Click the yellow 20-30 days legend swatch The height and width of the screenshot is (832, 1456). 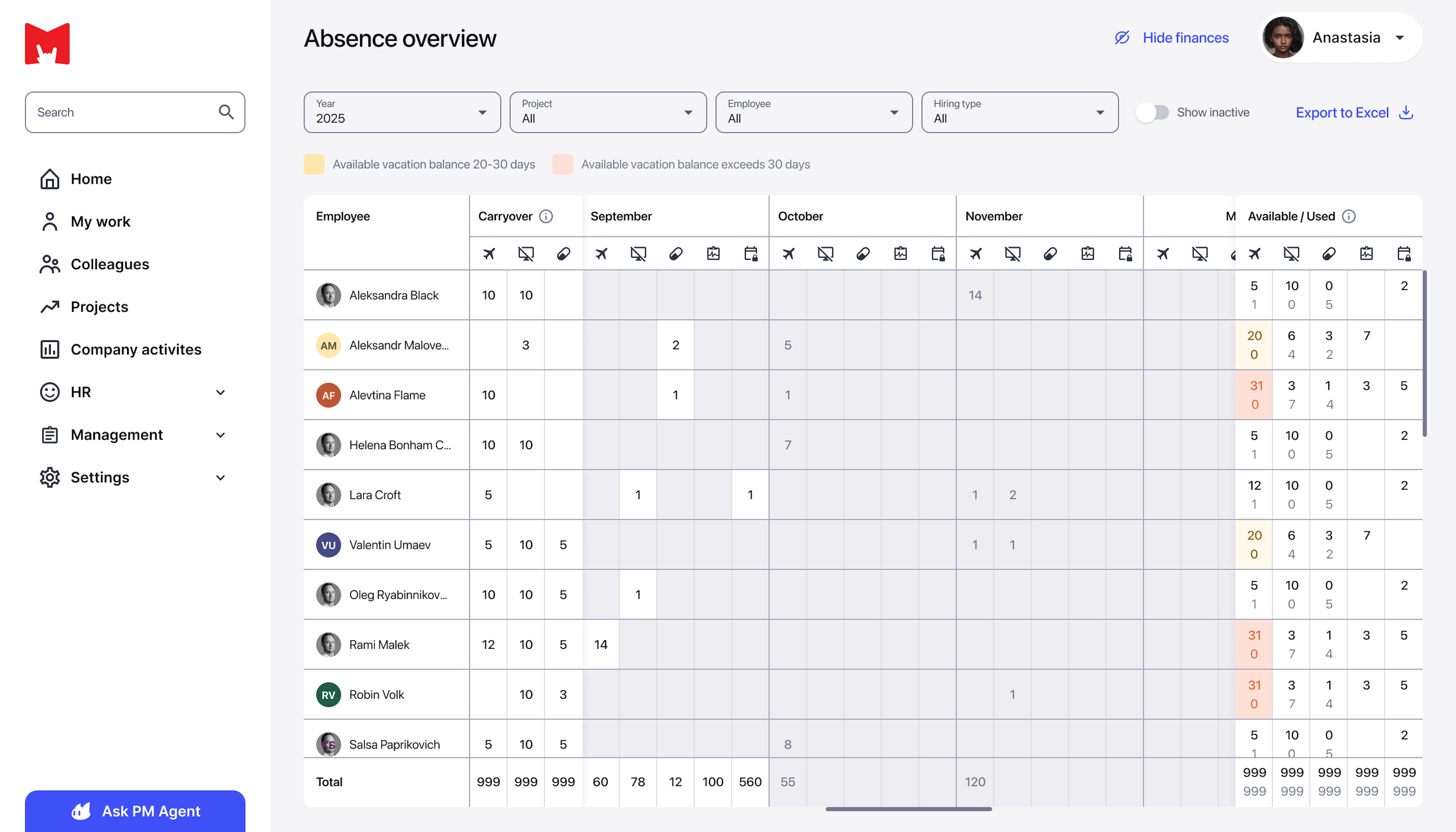(314, 164)
